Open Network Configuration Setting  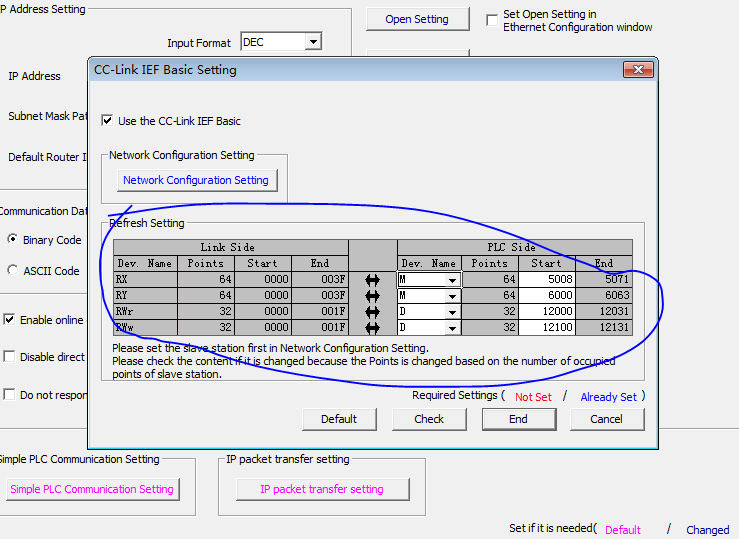point(195,180)
